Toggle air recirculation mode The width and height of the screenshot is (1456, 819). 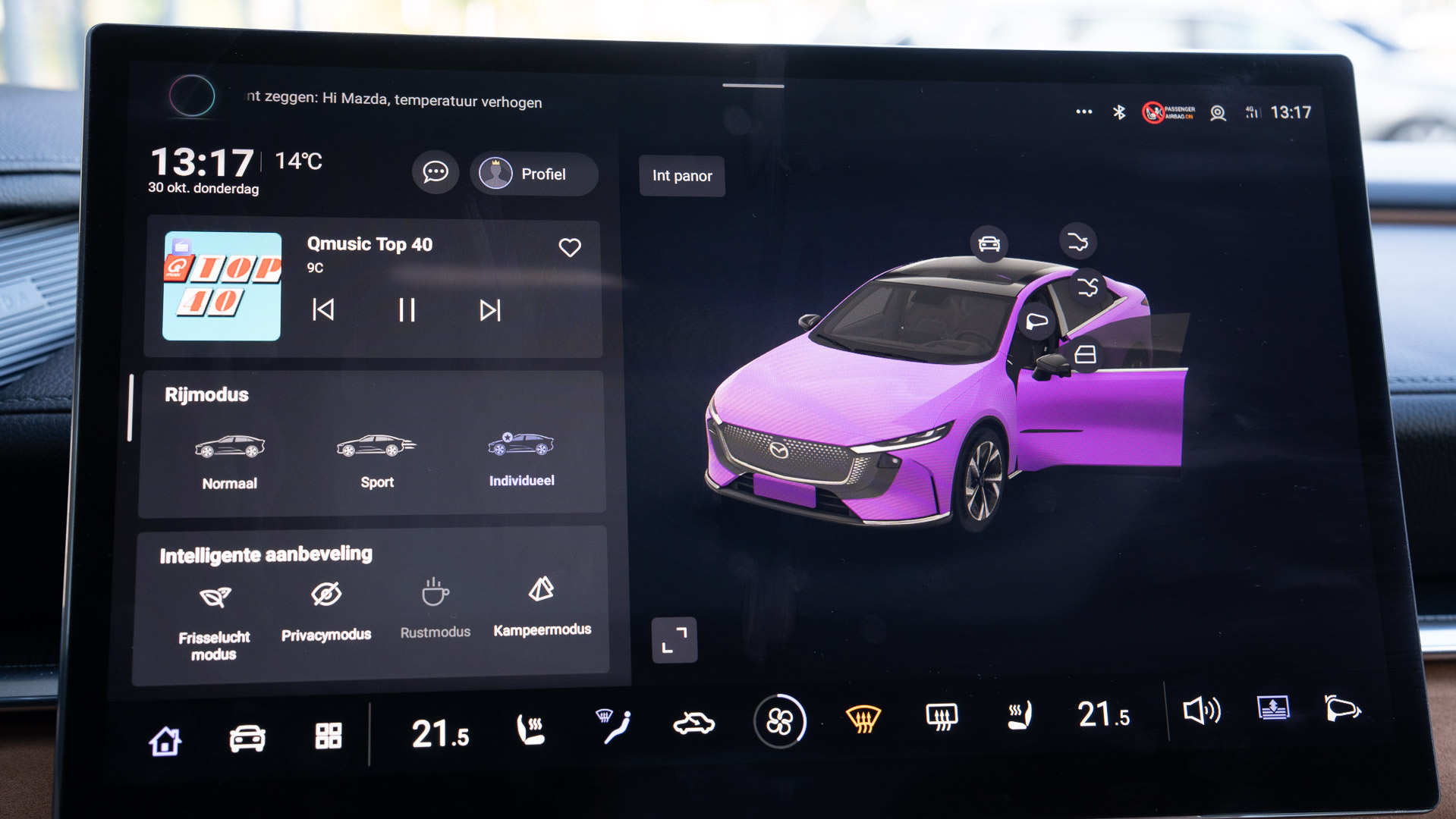coord(693,723)
